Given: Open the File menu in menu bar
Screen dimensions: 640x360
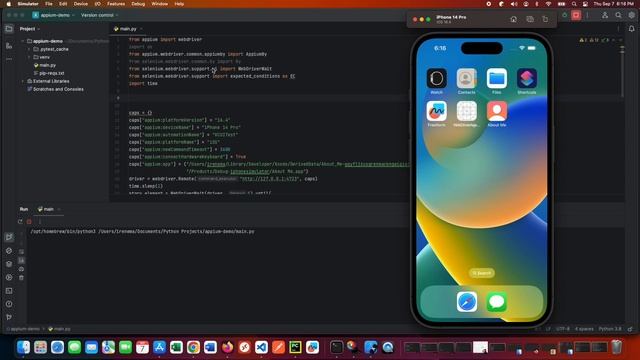Looking at the screenshot, I should click(x=49, y=4).
